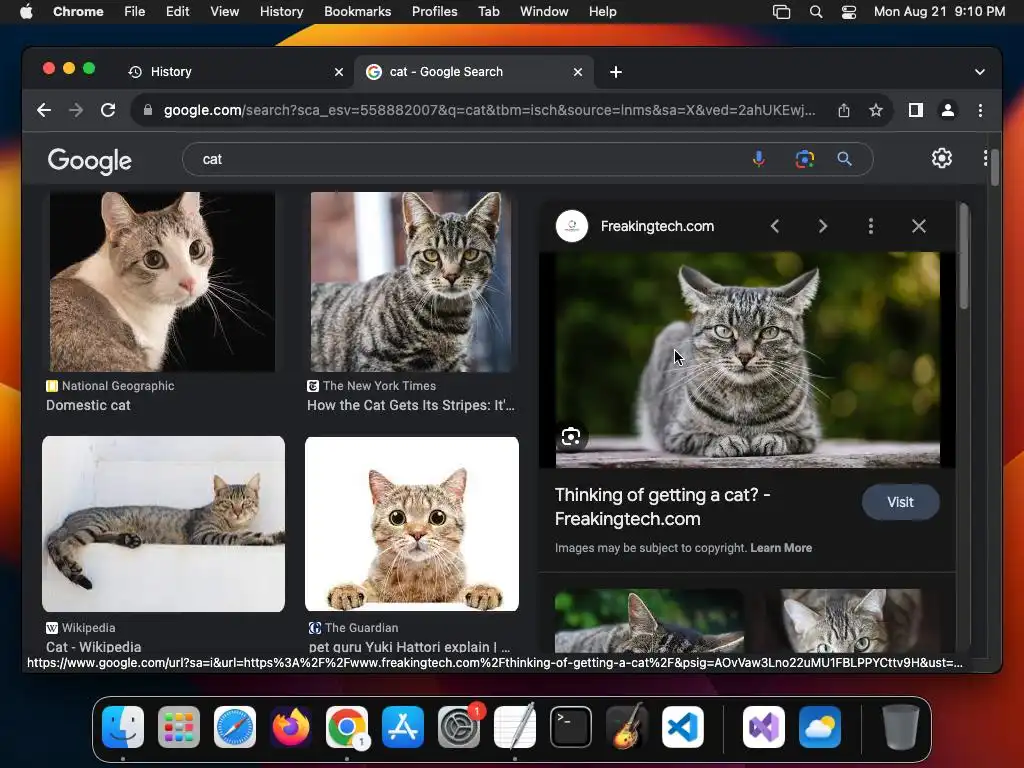Open preview panel more options
This screenshot has height=768, width=1024.
[871, 226]
